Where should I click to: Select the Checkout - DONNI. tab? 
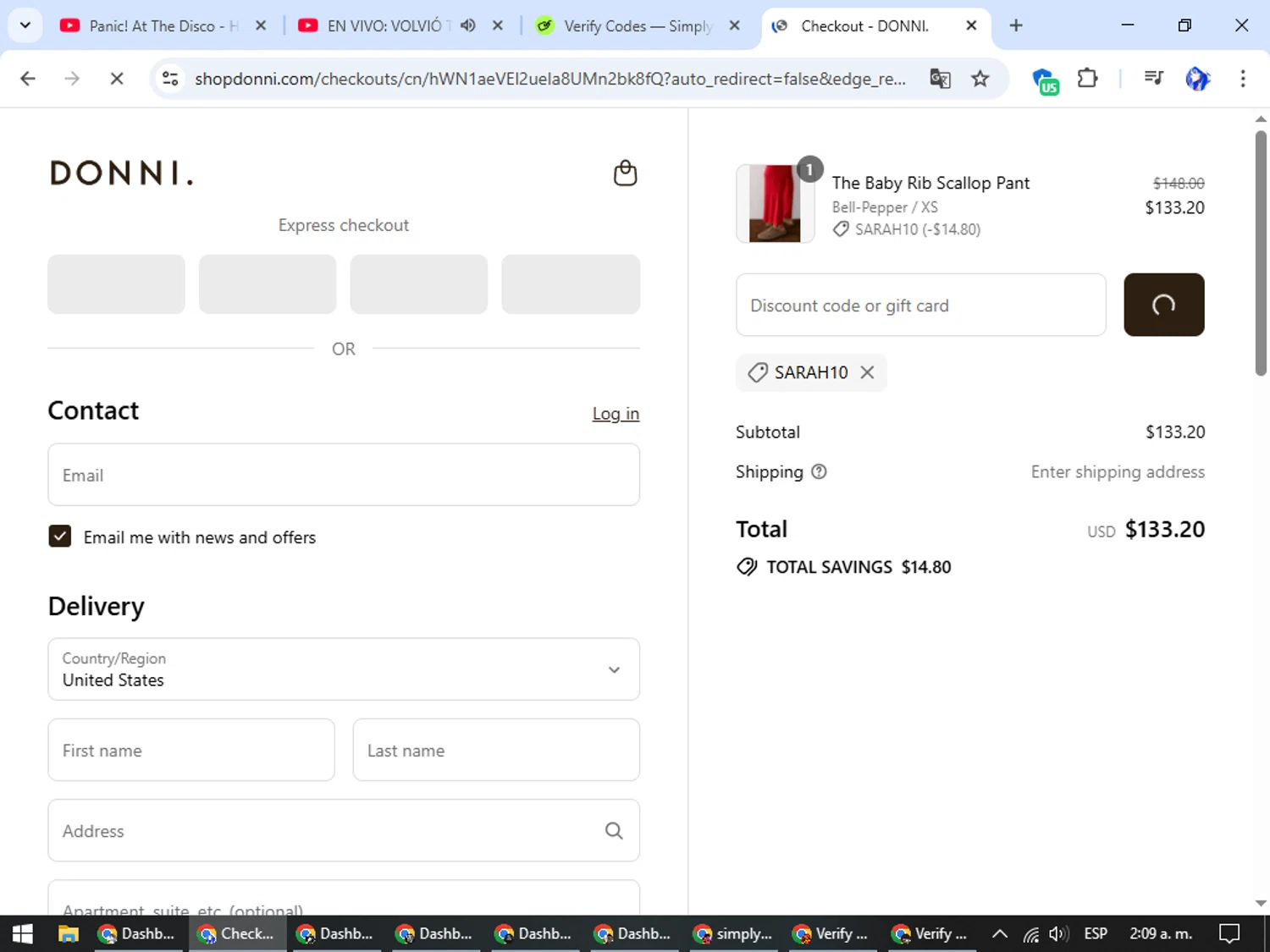864,25
